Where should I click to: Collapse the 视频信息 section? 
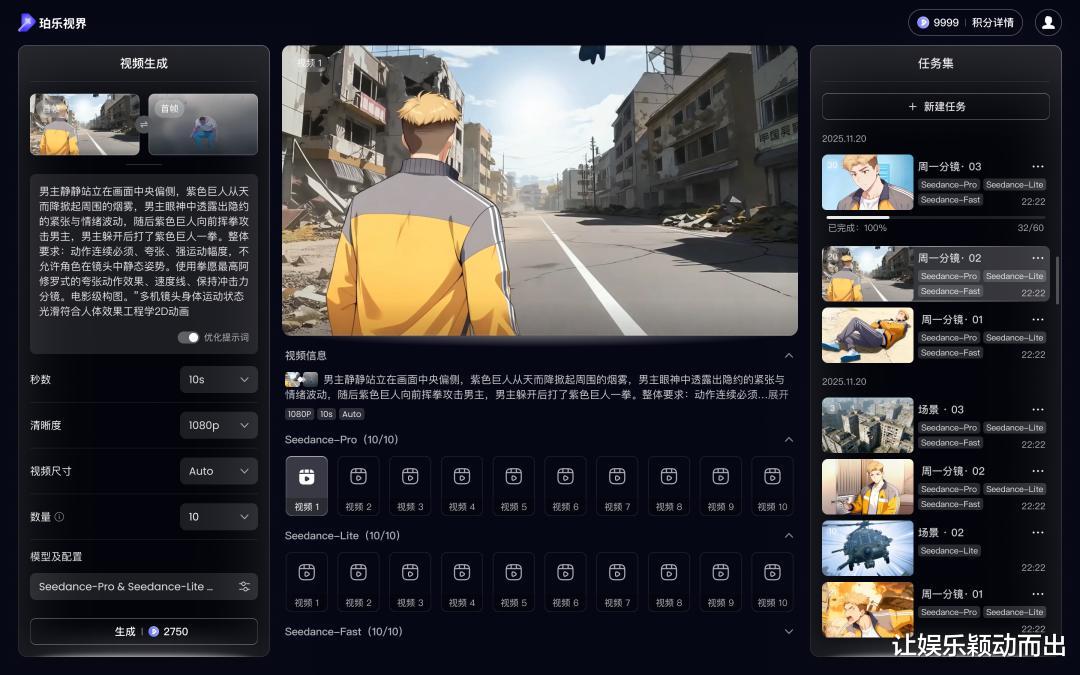pyautogui.click(x=789, y=355)
